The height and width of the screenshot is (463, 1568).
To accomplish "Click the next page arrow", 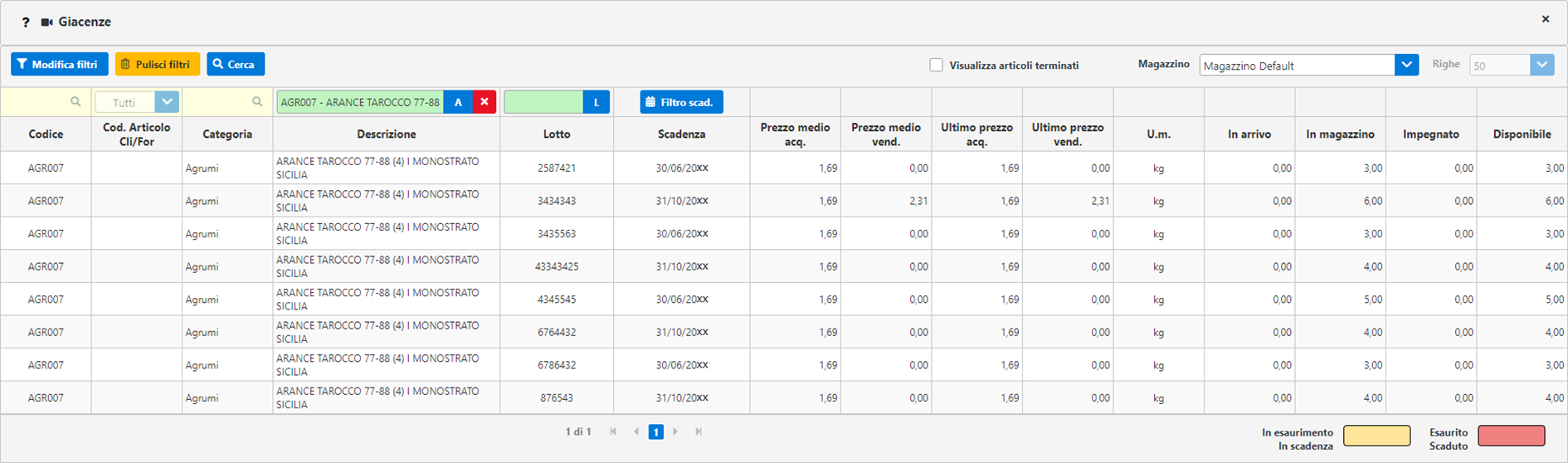I will click(675, 431).
